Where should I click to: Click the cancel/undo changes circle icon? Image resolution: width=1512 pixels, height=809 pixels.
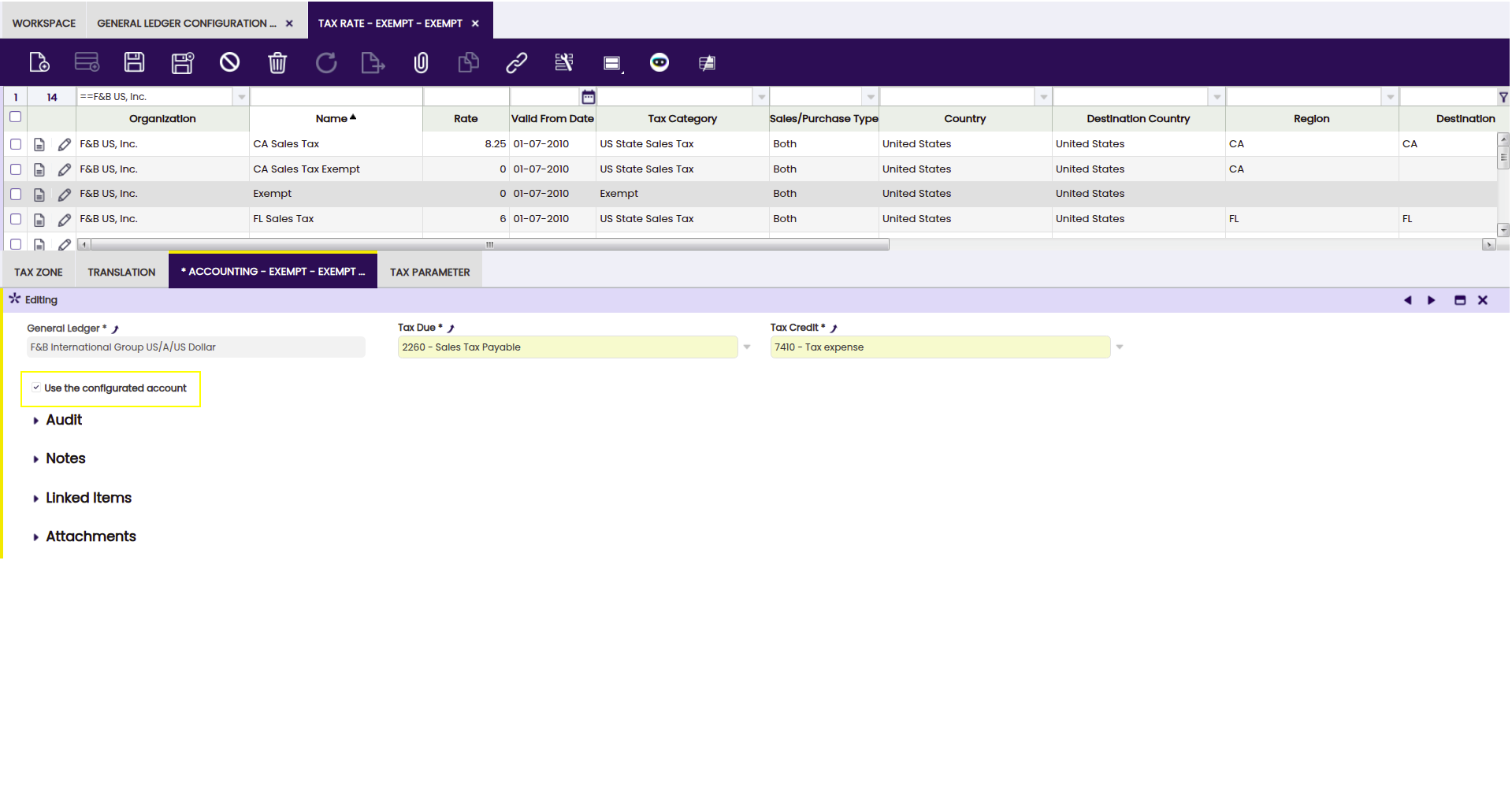tap(229, 62)
